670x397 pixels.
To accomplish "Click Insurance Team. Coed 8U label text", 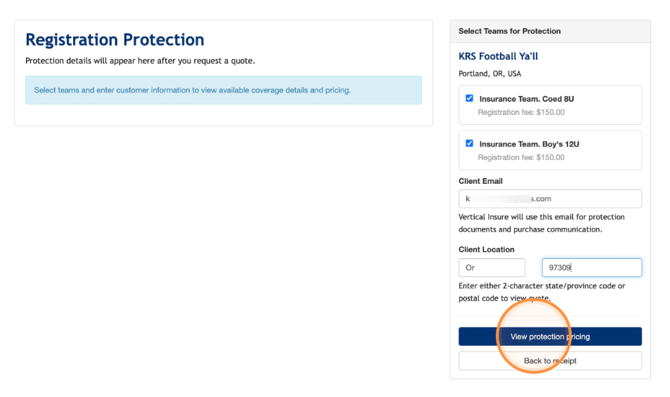I will 526,99.
